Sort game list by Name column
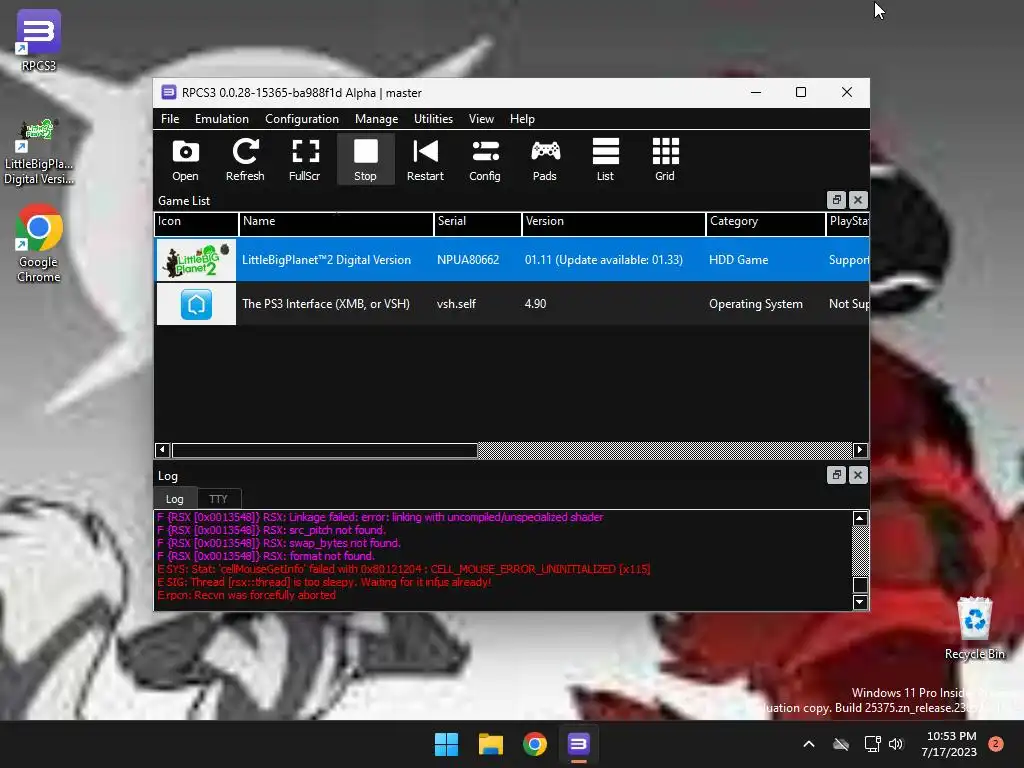Image resolution: width=1024 pixels, height=768 pixels. 336,222
